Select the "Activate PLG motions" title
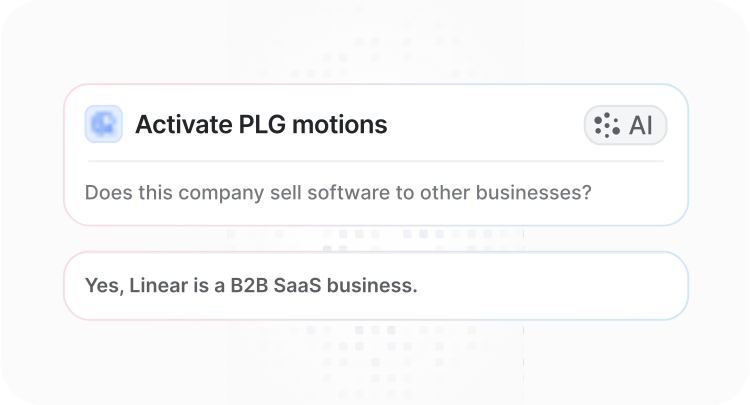Image resolution: width=750 pixels, height=405 pixels. click(261, 125)
